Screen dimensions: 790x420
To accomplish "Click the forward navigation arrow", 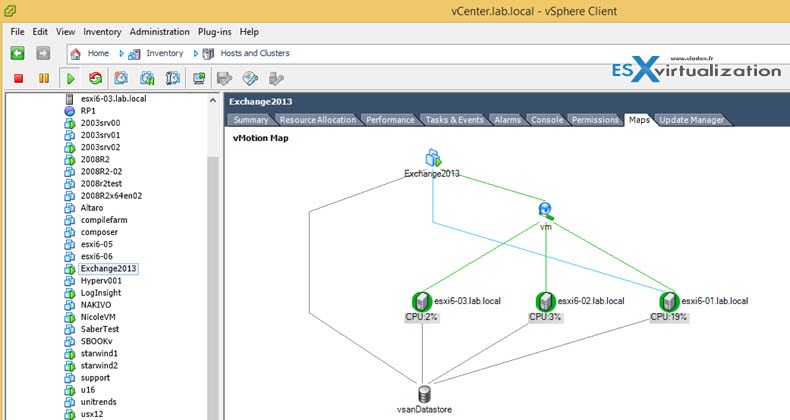I will [x=43, y=53].
